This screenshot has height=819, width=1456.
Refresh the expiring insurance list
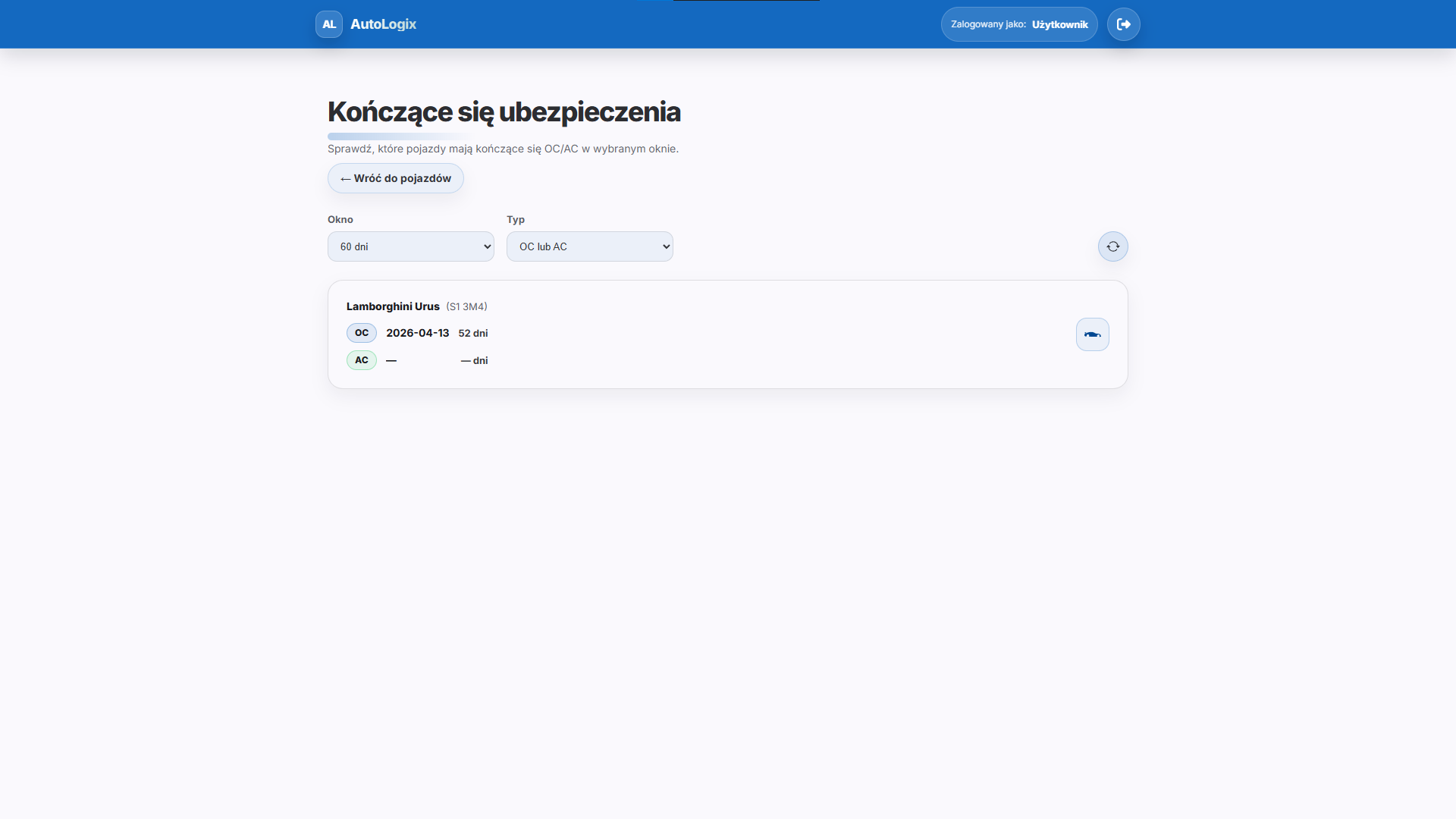tap(1113, 246)
